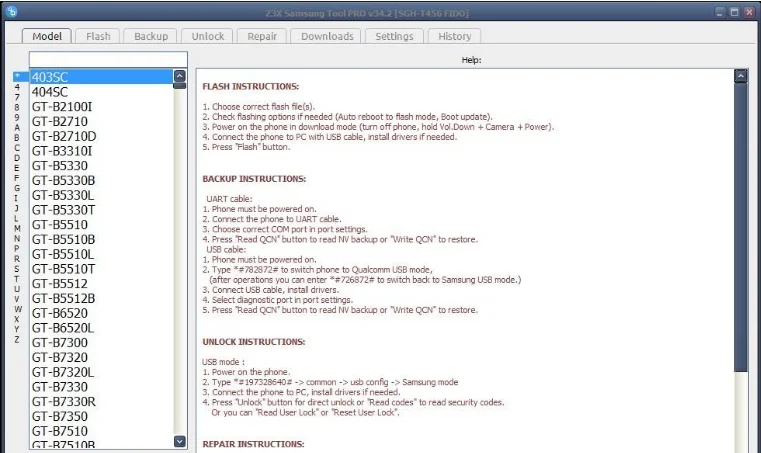Select model GT-B5330T
Image resolution: width=761 pixels, height=453 pixels.
(101, 210)
